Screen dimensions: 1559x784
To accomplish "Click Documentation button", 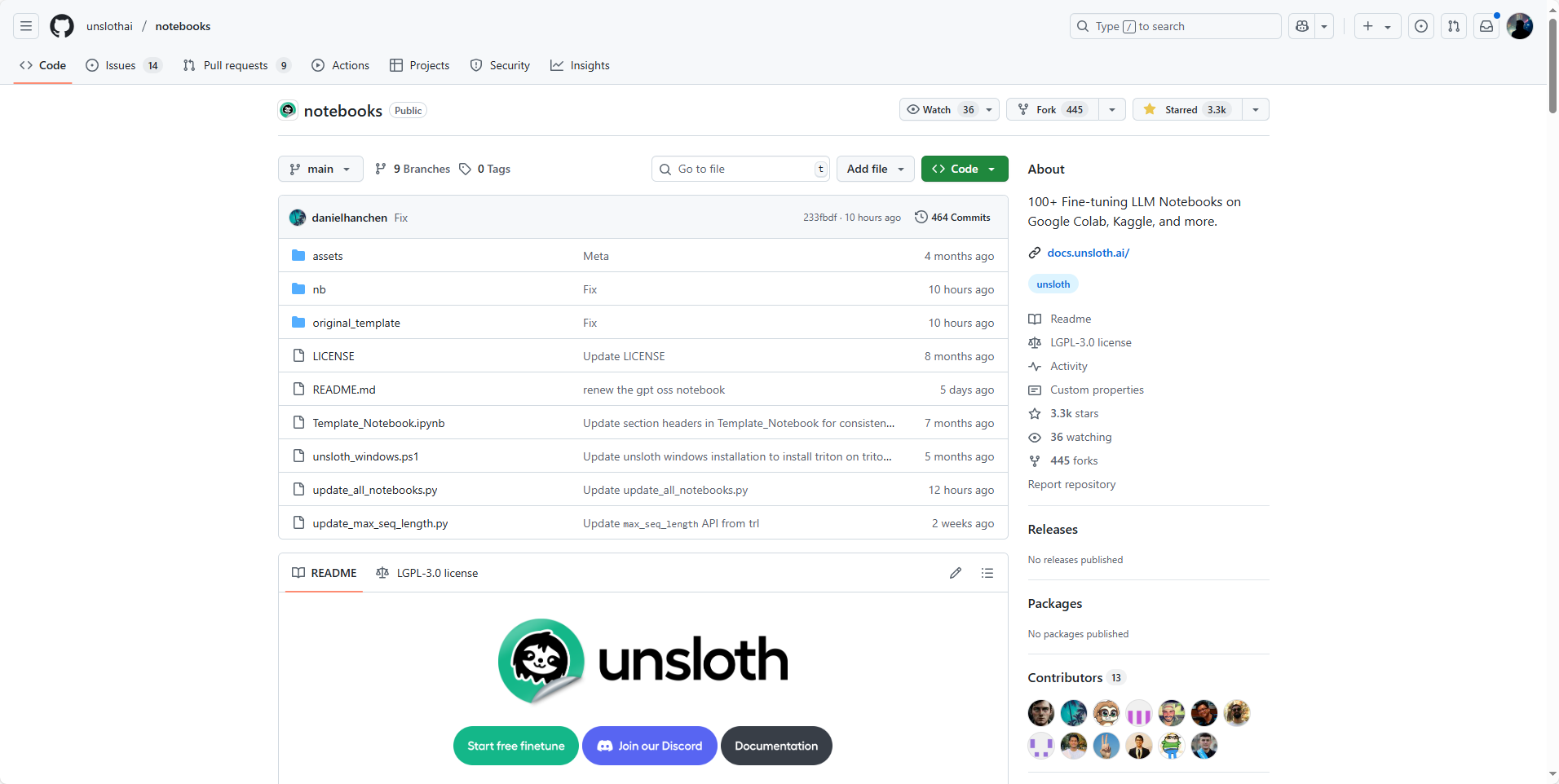I will pos(776,746).
